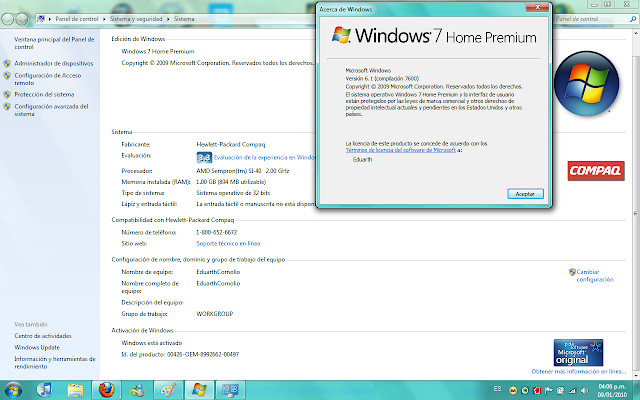The image size is (640, 400).
Task: Click AMD Sempron processor text
Action: (x=242, y=171)
